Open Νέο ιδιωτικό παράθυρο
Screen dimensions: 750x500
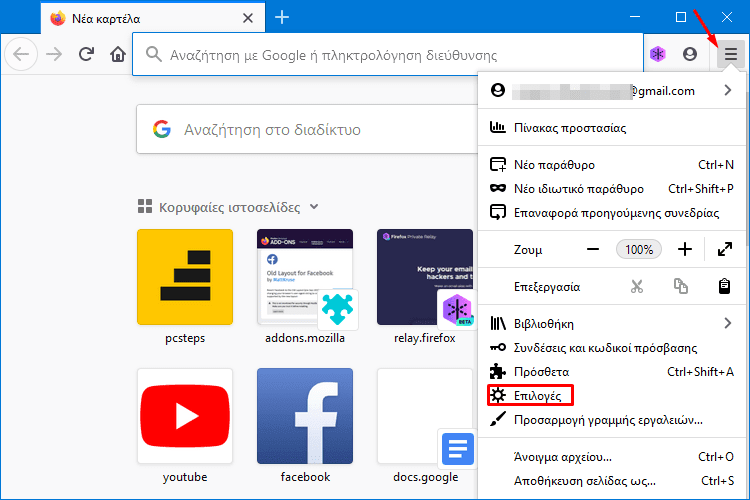tap(611, 189)
